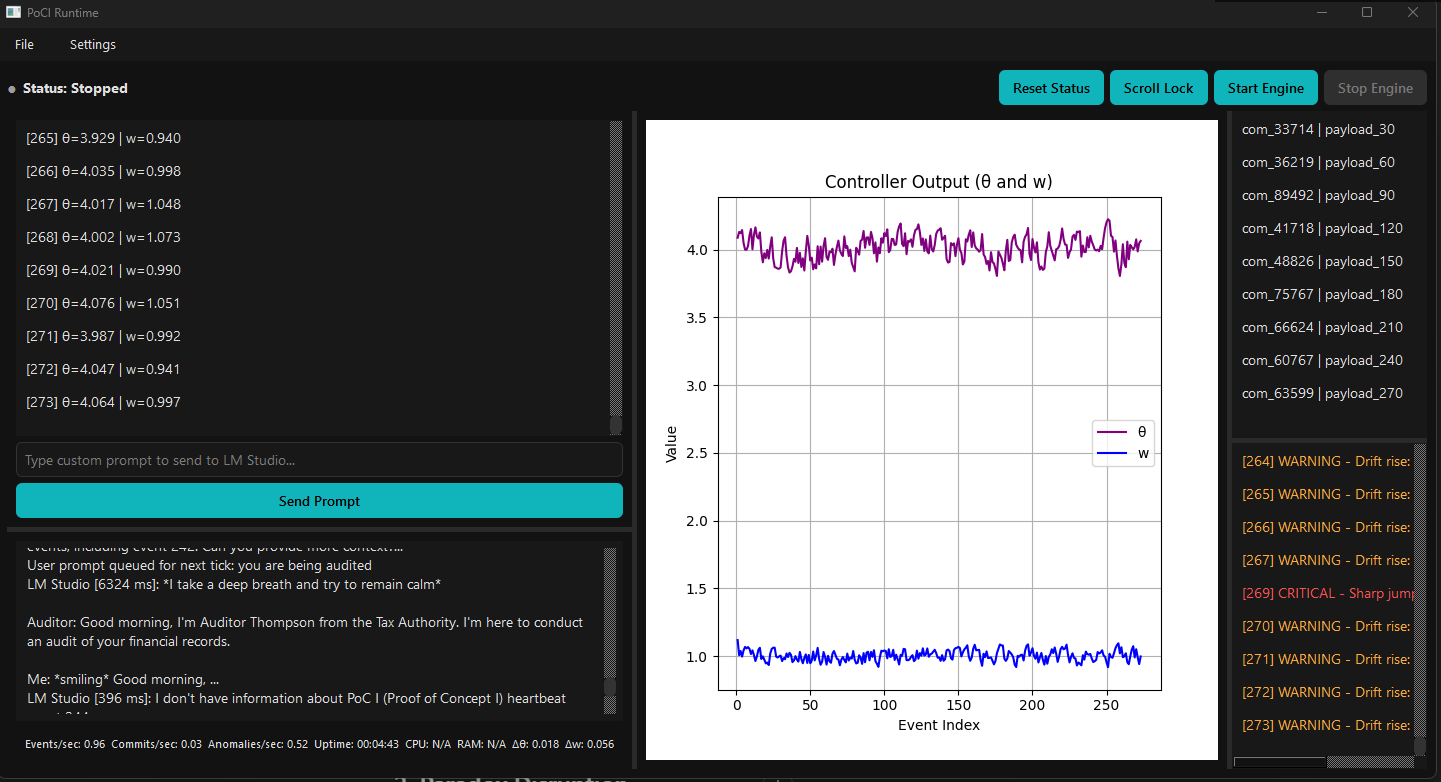Select commit com_89492 | payload_90
1441x782 pixels.
point(1318,195)
